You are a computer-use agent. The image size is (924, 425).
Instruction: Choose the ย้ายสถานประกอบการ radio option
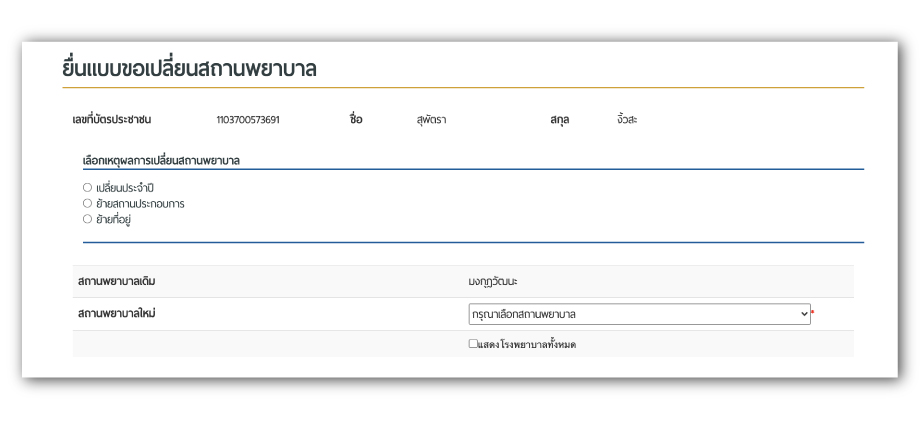tap(88, 203)
